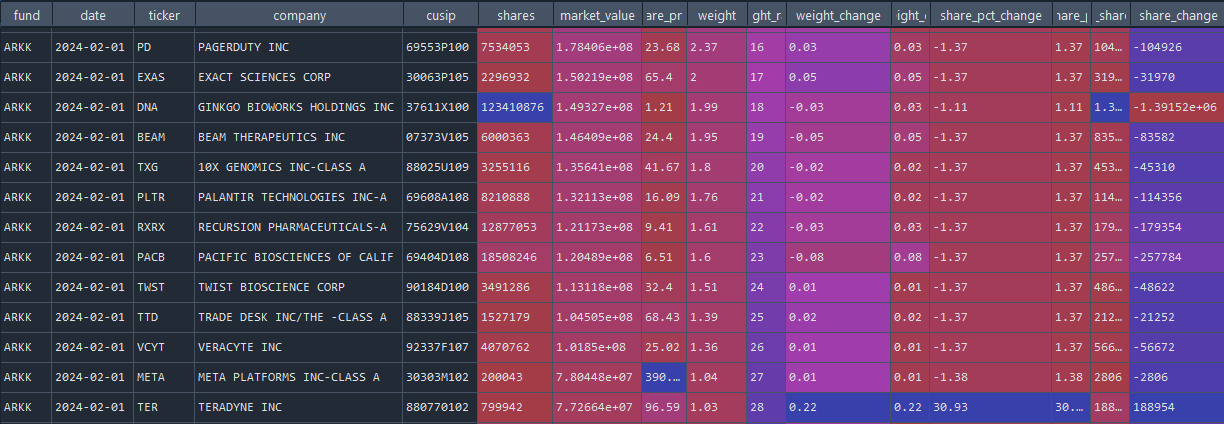Sort by the fund column header
The height and width of the screenshot is (424, 1224).
pos(26,16)
